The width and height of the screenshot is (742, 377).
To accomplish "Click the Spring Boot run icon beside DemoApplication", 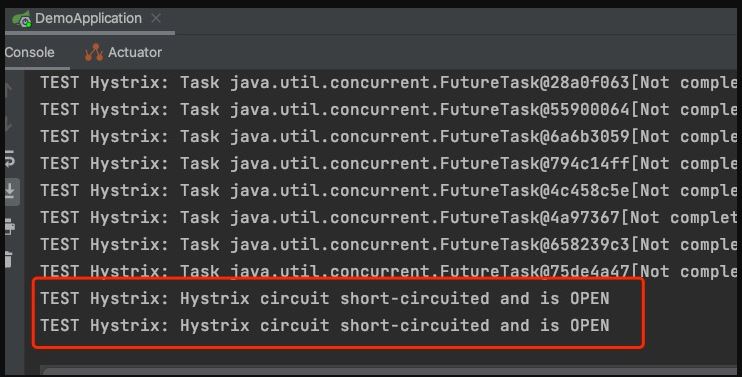I will tap(22, 19).
